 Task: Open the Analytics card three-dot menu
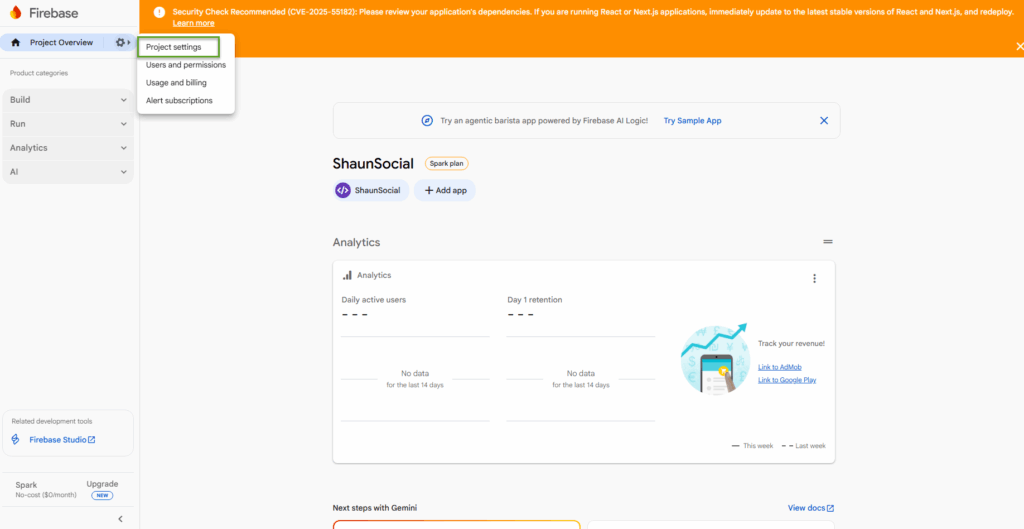pos(814,279)
